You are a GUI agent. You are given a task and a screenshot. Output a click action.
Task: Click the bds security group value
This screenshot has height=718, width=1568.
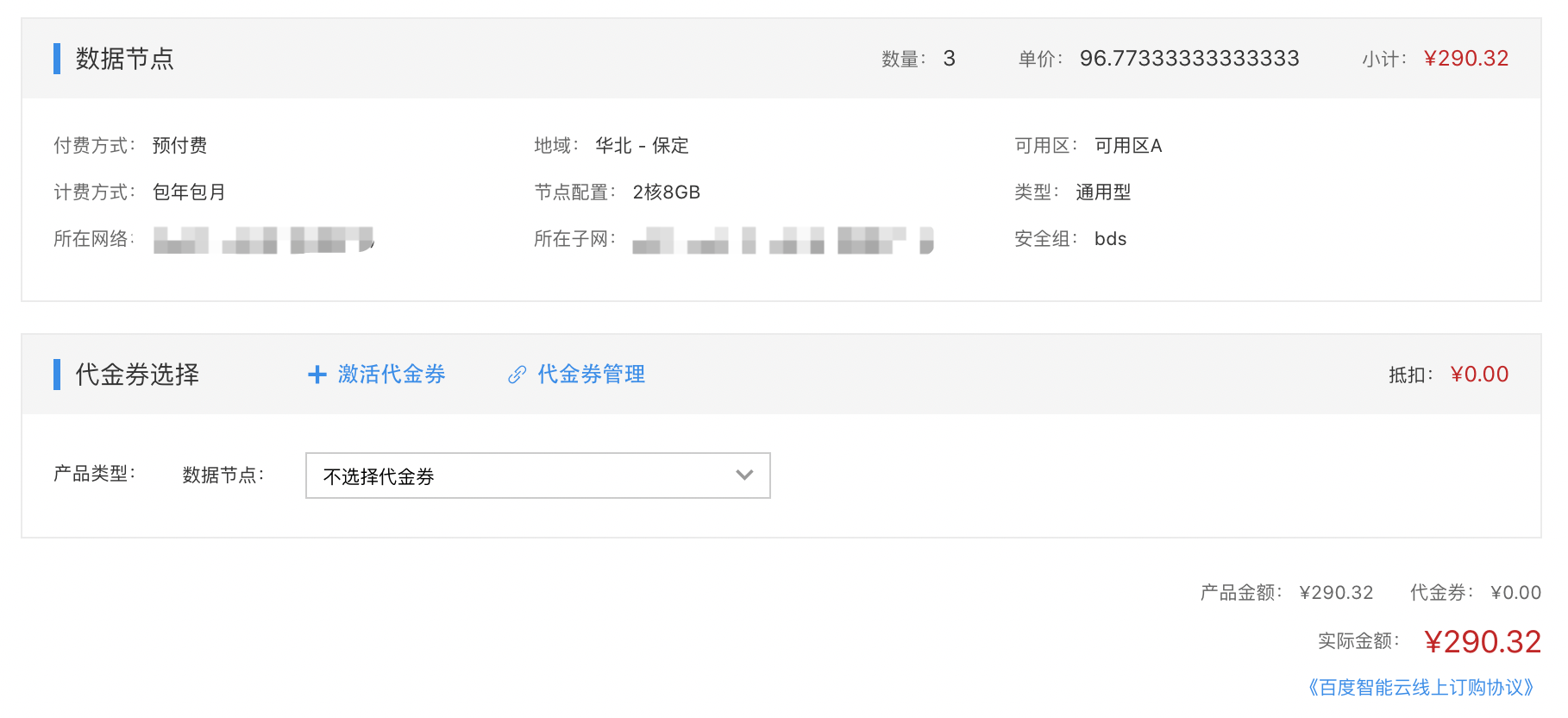[x=1110, y=239]
